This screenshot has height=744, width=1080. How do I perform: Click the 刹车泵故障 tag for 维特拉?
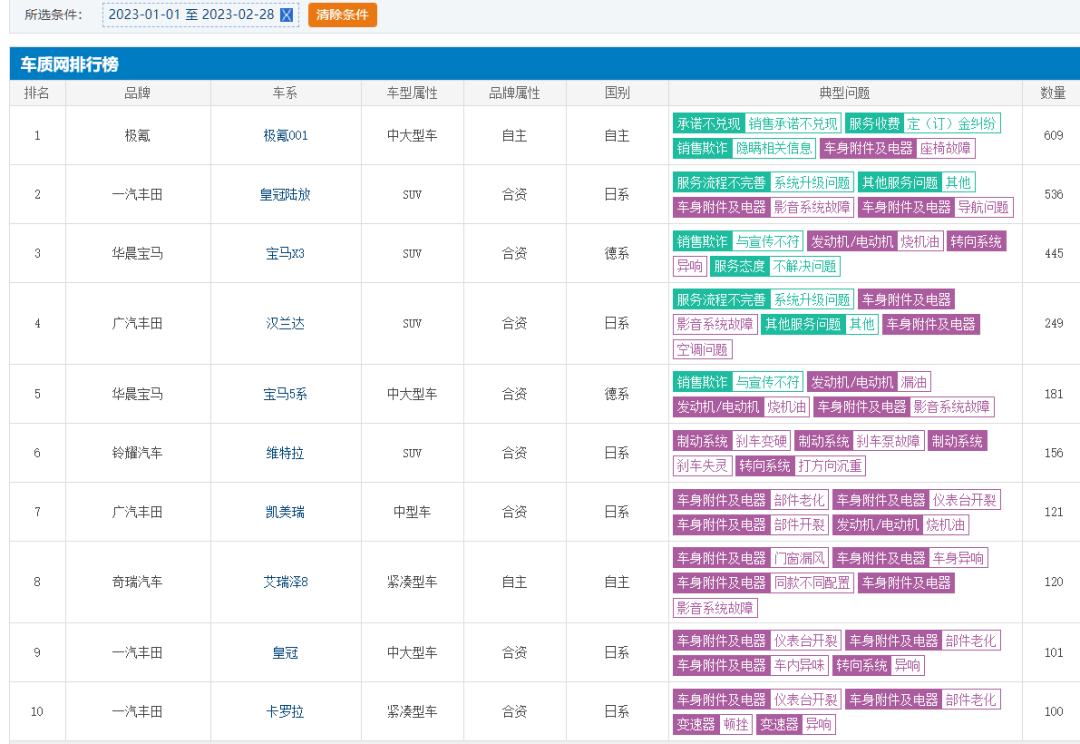pos(888,441)
